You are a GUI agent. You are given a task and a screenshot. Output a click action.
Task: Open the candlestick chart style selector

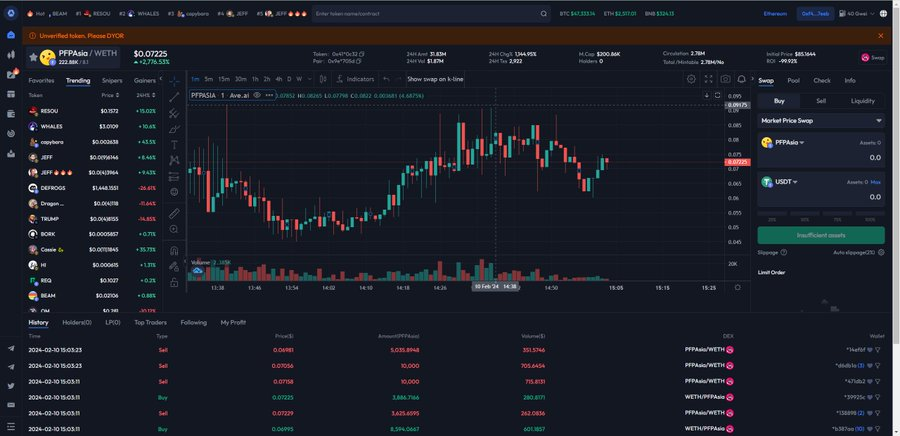point(323,79)
